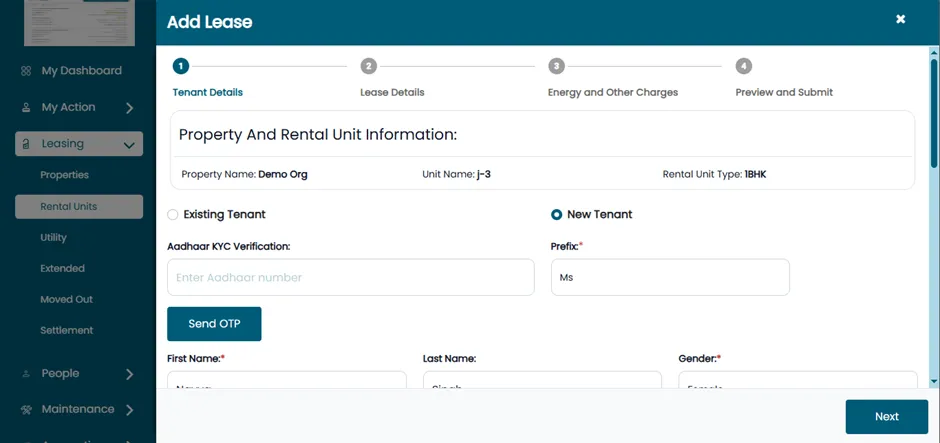Open Rental Units menu item

click(x=79, y=206)
